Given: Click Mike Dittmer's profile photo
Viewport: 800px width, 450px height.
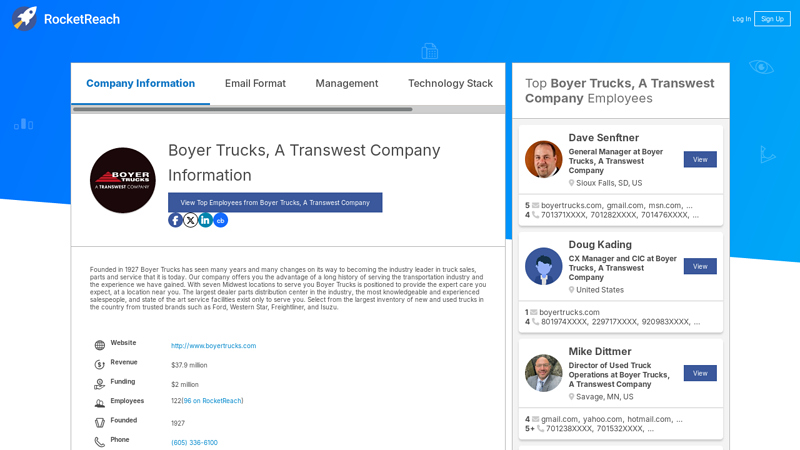Looking at the screenshot, I should pos(543,373).
